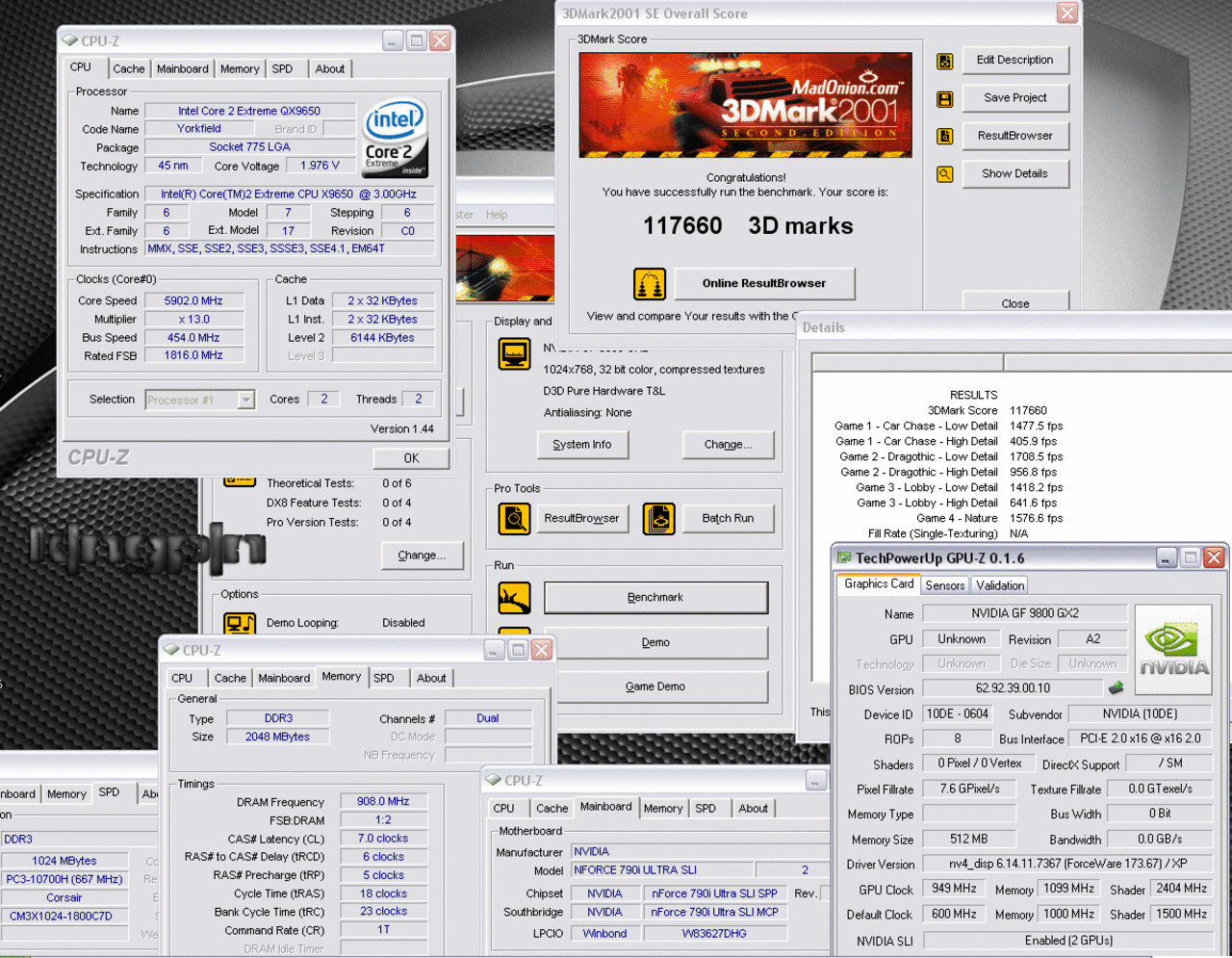Click the Benchmark button
This screenshot has height=958, width=1232.
point(655,598)
